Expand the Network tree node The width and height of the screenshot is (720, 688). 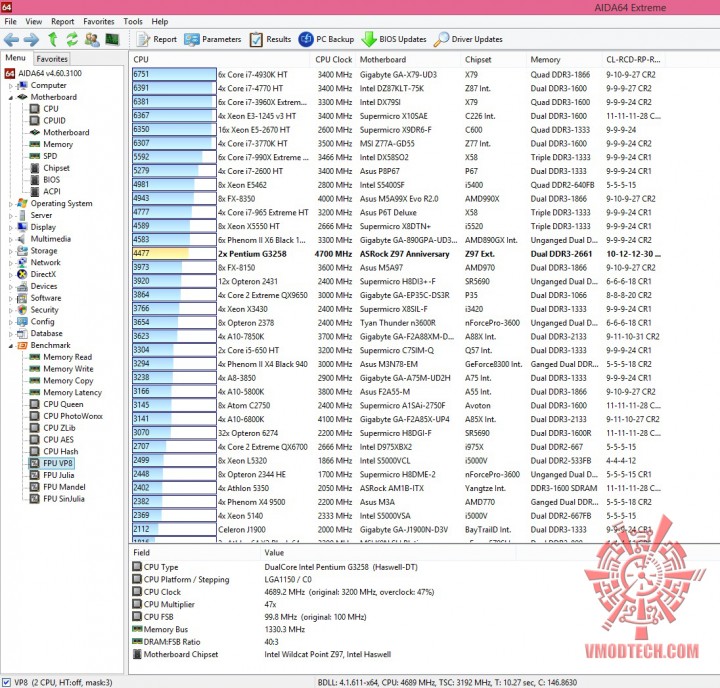click(11, 263)
